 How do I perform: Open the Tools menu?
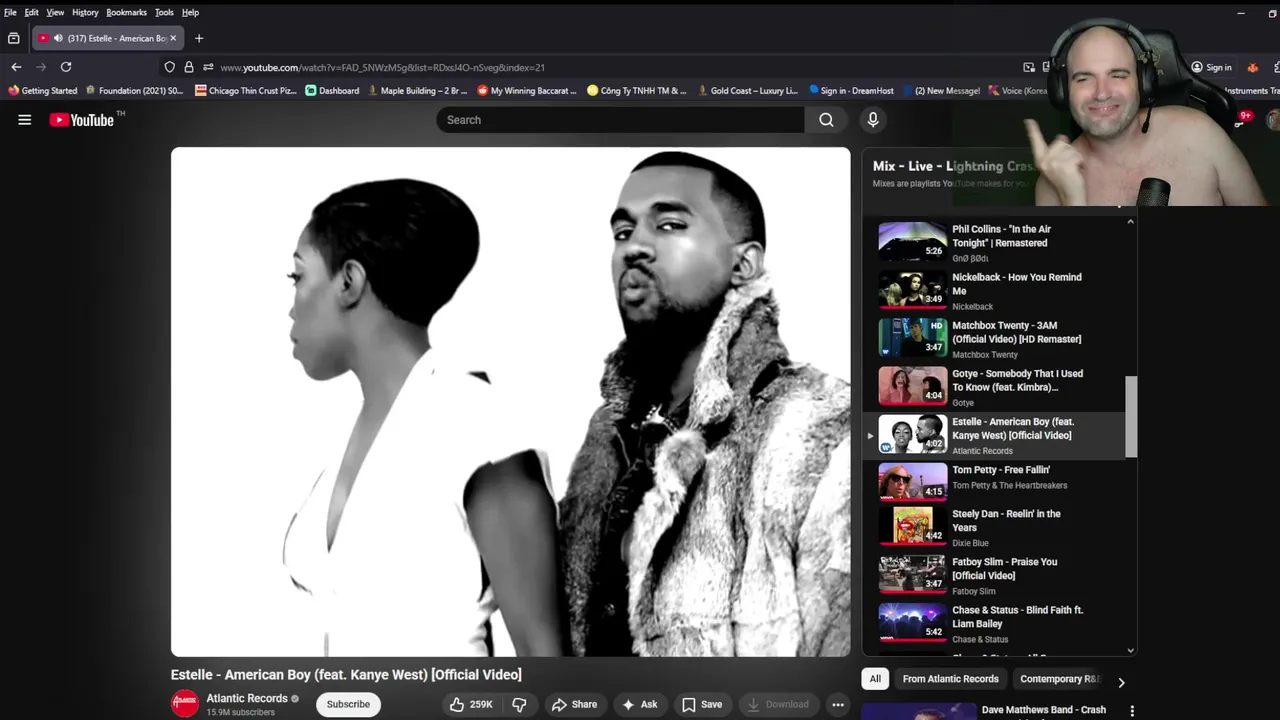point(164,12)
